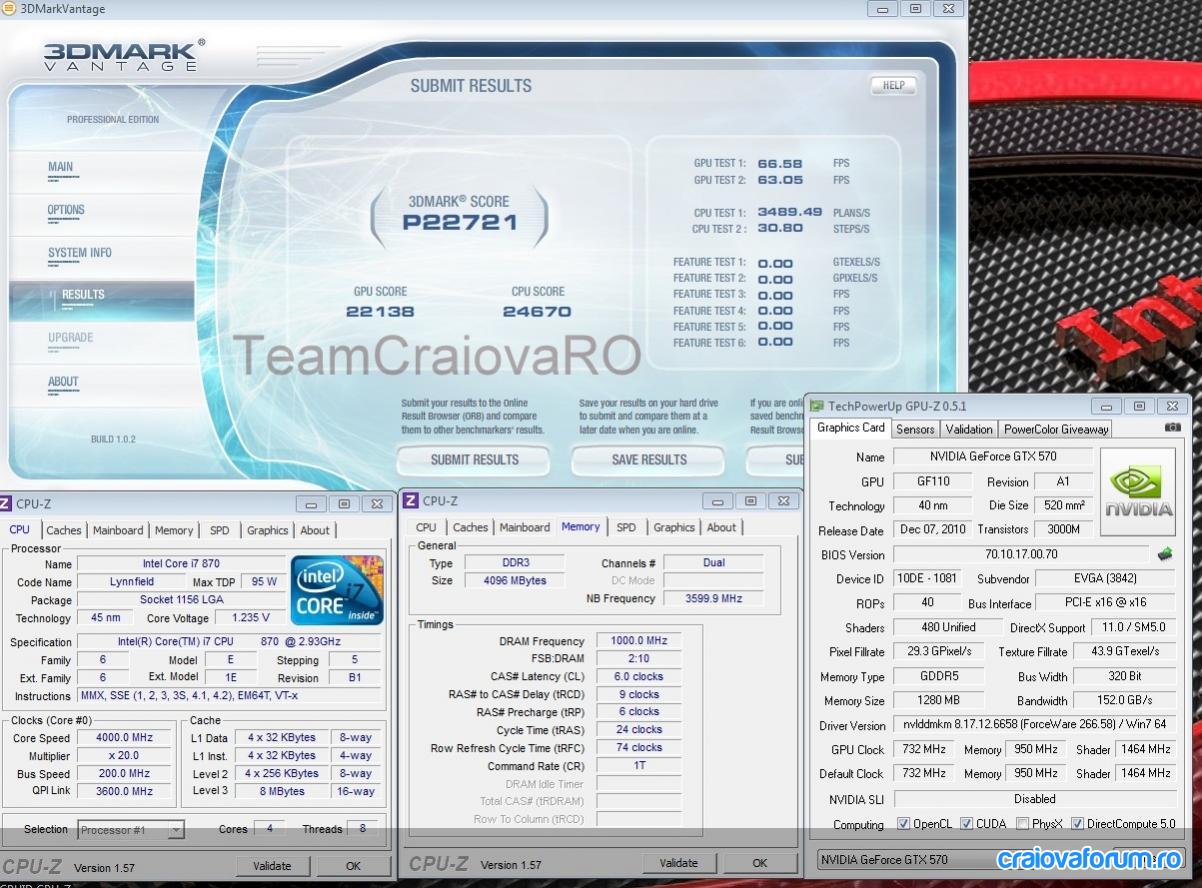Screen dimensions: 1202x888
Task: Click the BIOS save chip icon in GPU-Z
Action: pos(1165,554)
